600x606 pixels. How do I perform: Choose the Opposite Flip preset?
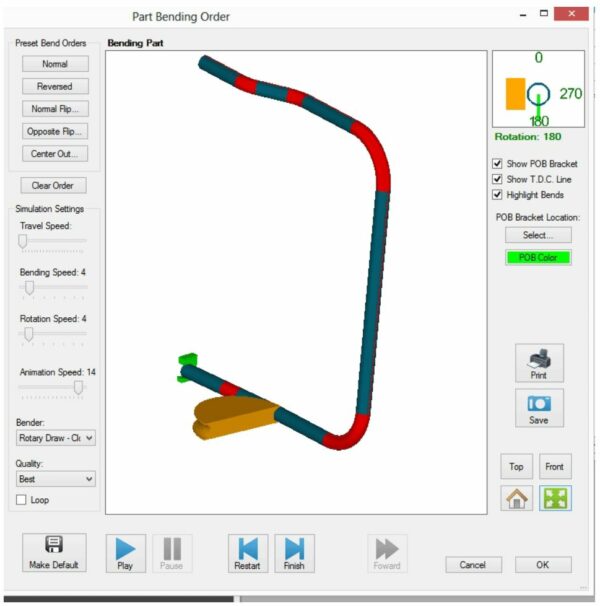pos(55,131)
